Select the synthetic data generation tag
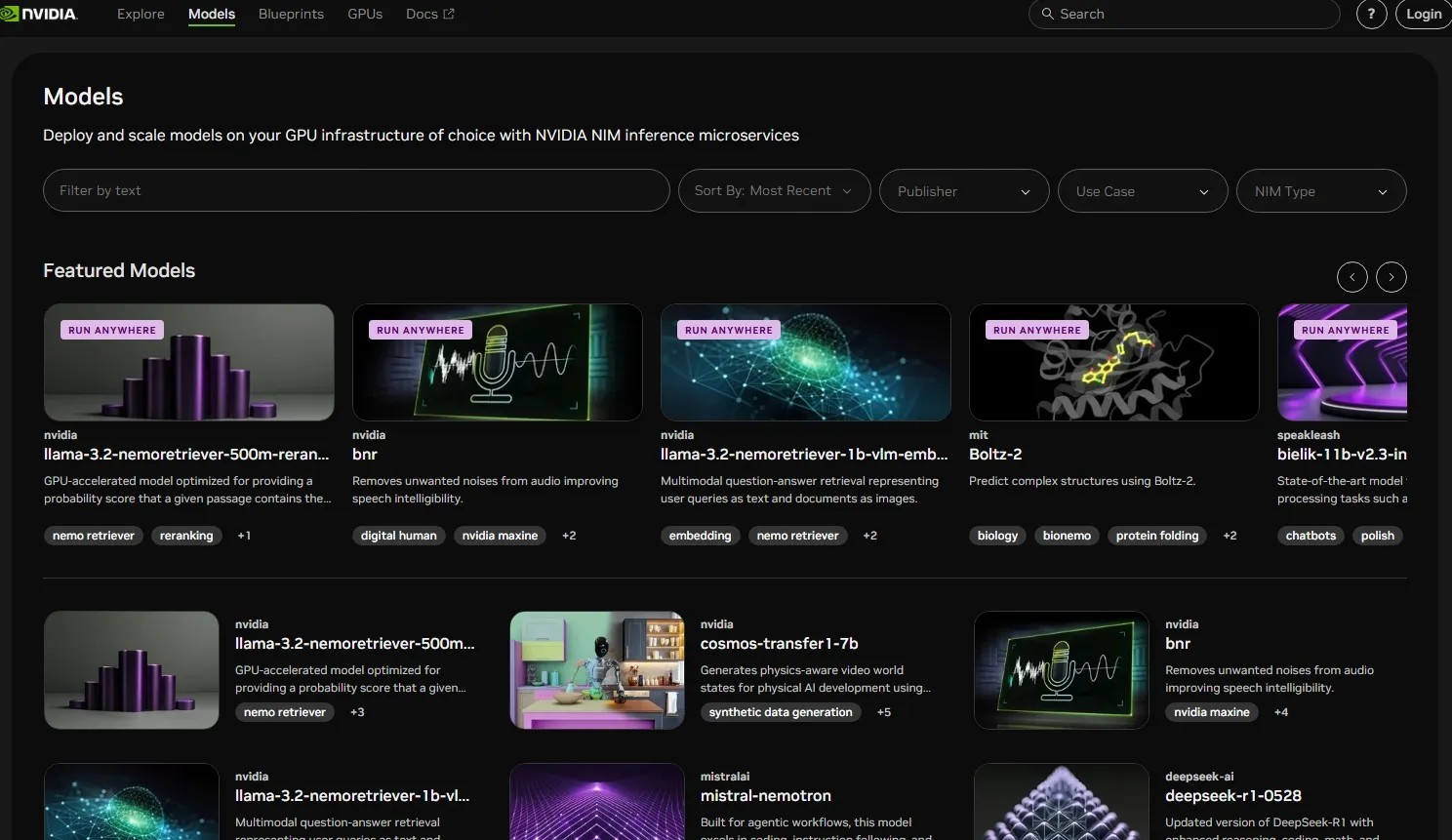 point(781,712)
